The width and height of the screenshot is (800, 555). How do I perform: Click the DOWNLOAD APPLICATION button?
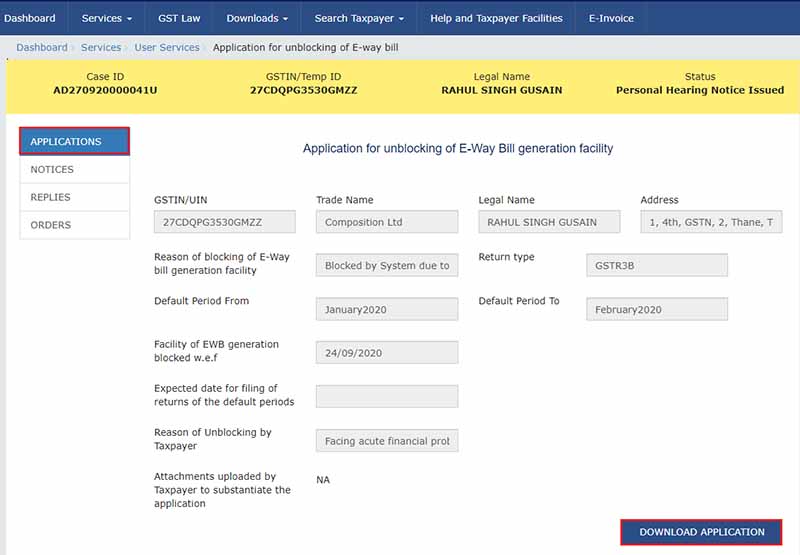701,532
